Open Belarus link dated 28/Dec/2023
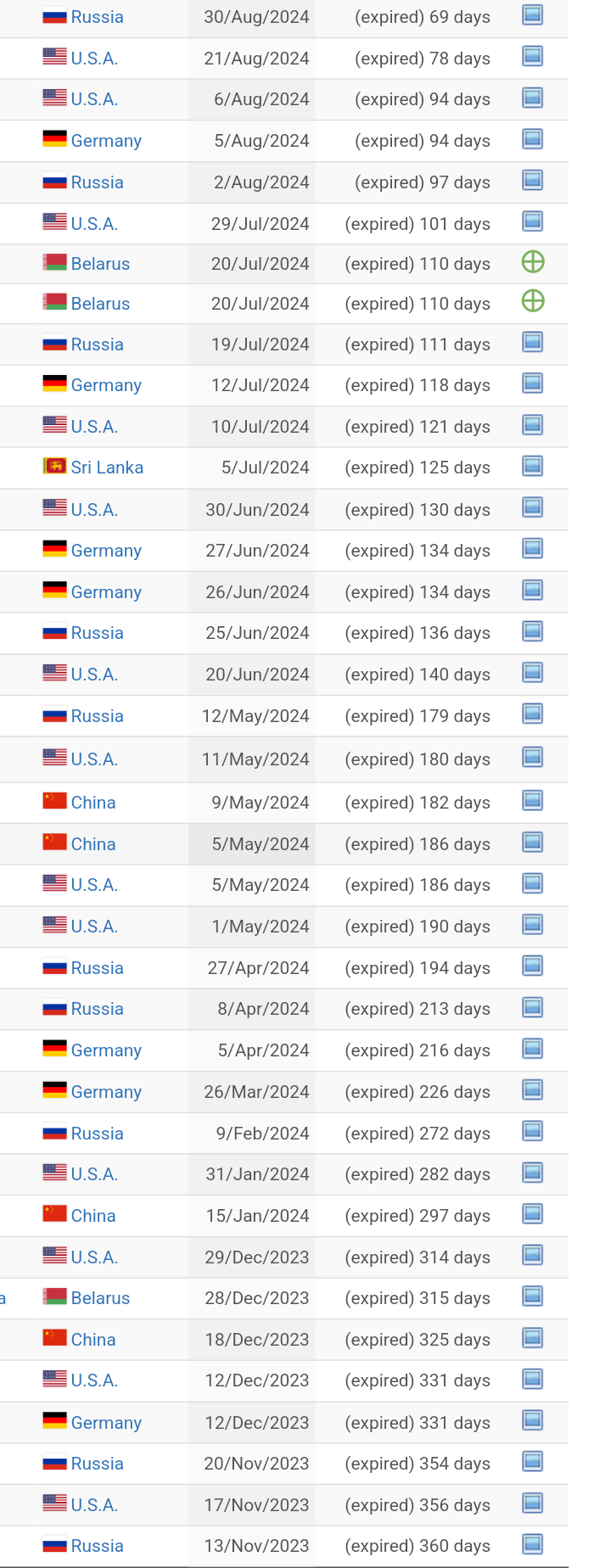 [x=100, y=1298]
